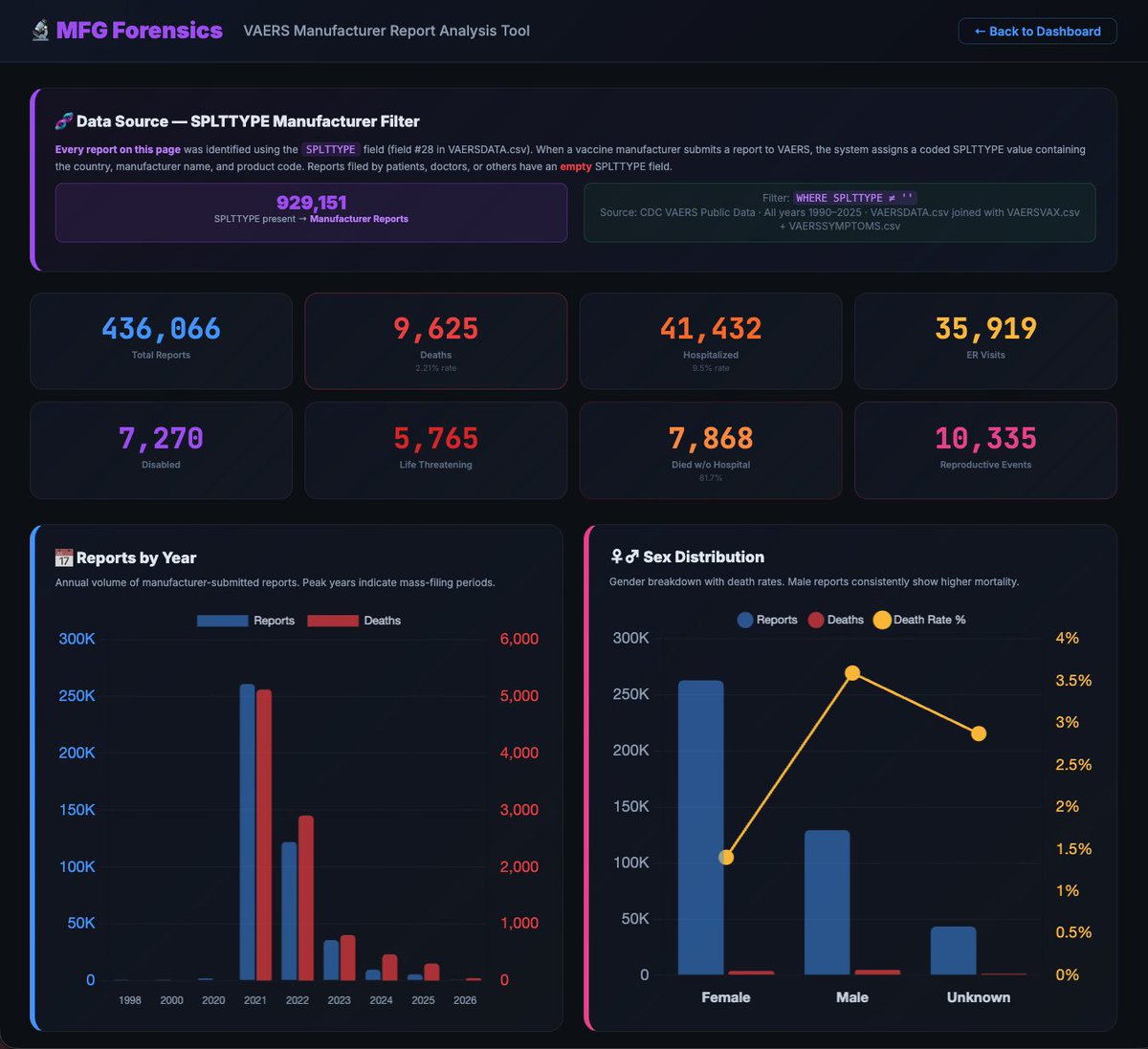Click the 2025 red deaths bar
Image resolution: width=1148 pixels, height=1049 pixels.
(431, 972)
